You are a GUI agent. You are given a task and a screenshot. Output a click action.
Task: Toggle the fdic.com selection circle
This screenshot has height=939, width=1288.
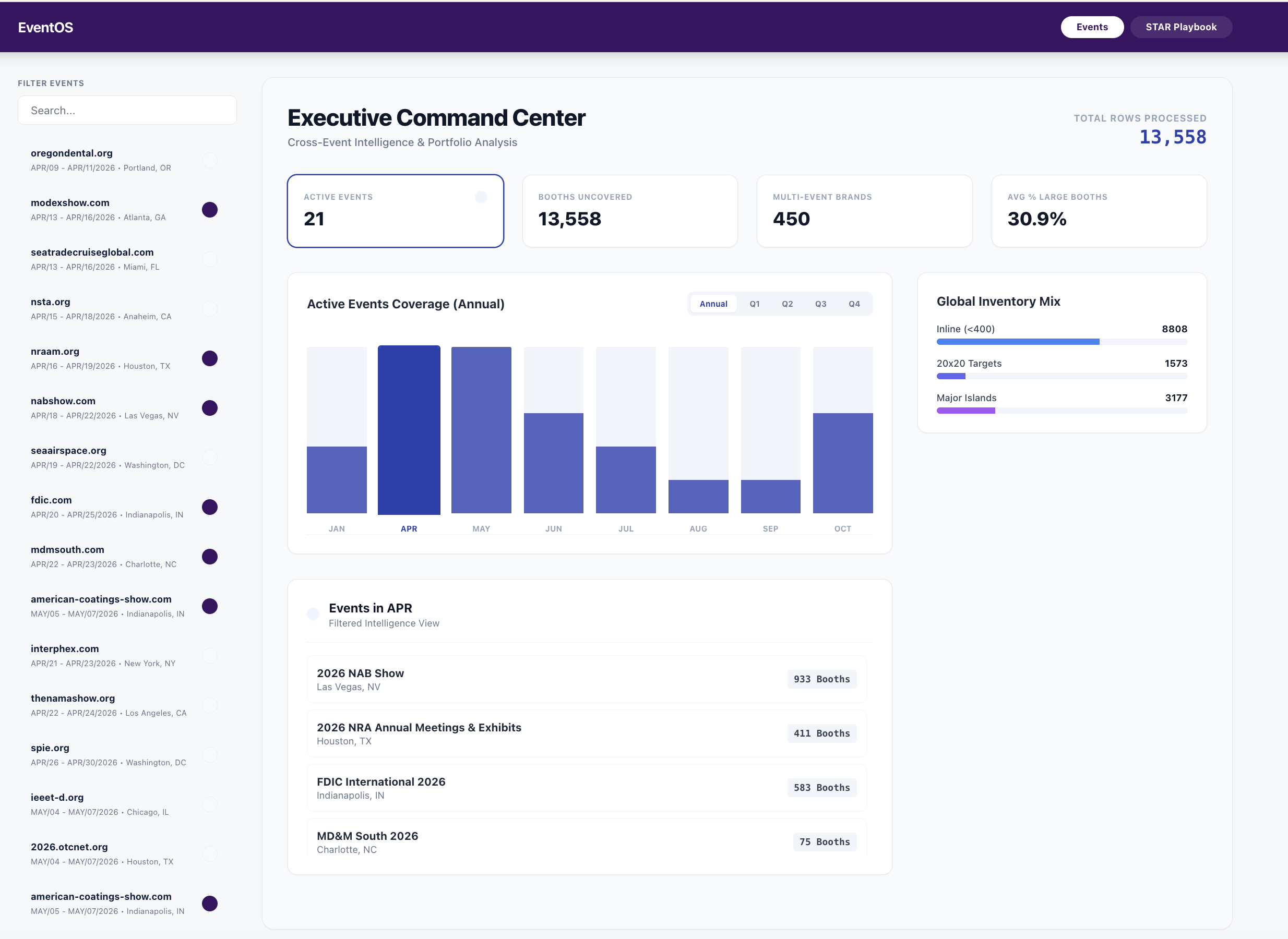click(210, 508)
